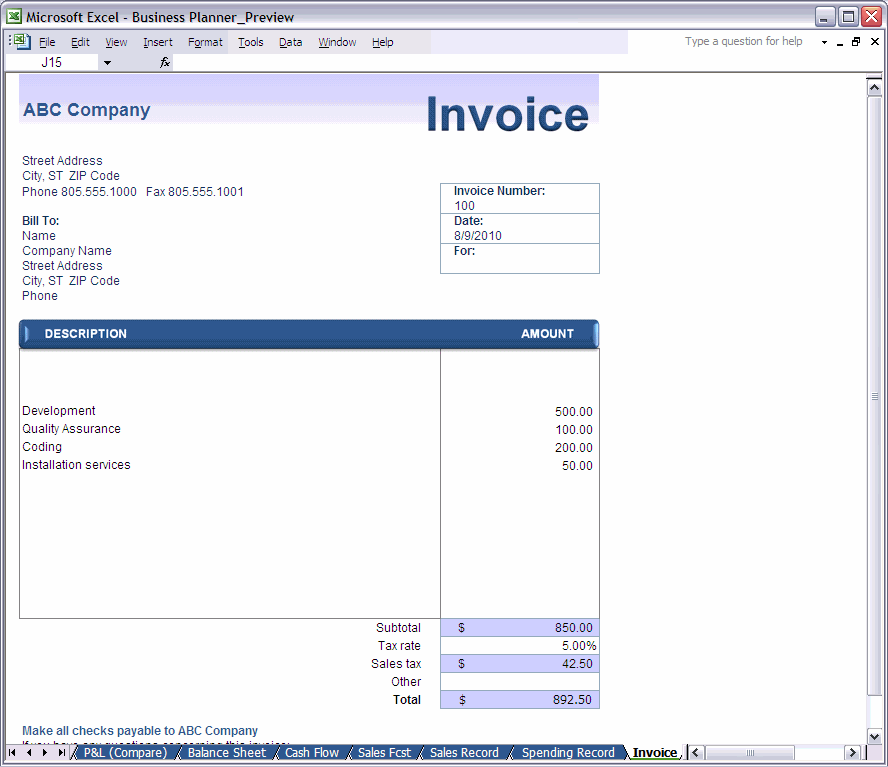Image resolution: width=888 pixels, height=767 pixels.
Task: Restore the workbook window inside Excel
Action: pyautogui.click(x=856, y=42)
